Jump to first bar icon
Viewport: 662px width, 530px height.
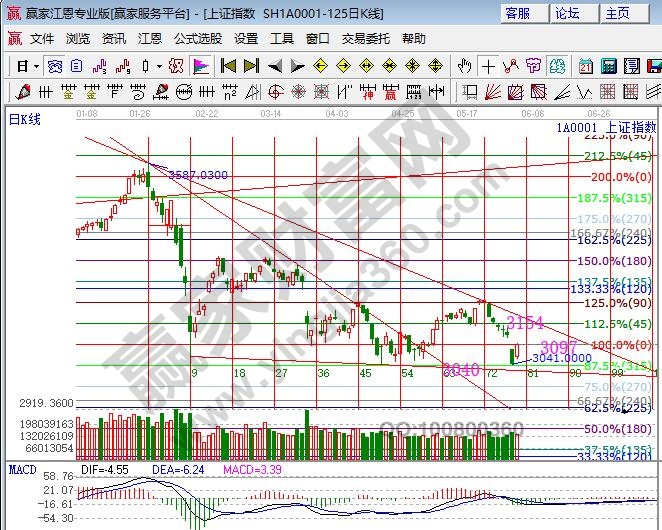click(x=228, y=66)
